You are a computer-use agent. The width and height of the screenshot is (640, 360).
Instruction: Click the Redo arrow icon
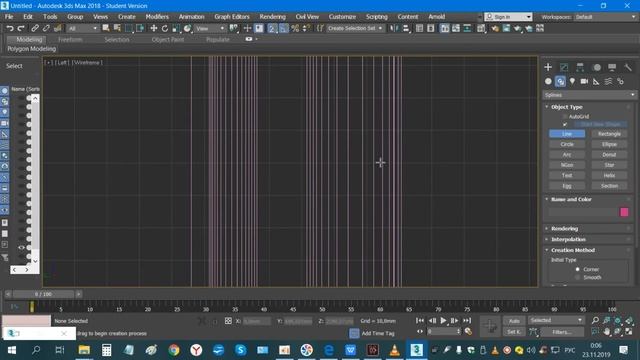pos(21,28)
